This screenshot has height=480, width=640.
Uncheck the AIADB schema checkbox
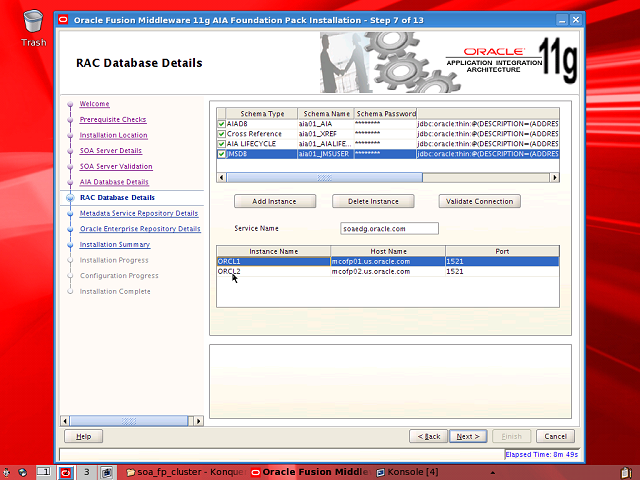pos(222,124)
